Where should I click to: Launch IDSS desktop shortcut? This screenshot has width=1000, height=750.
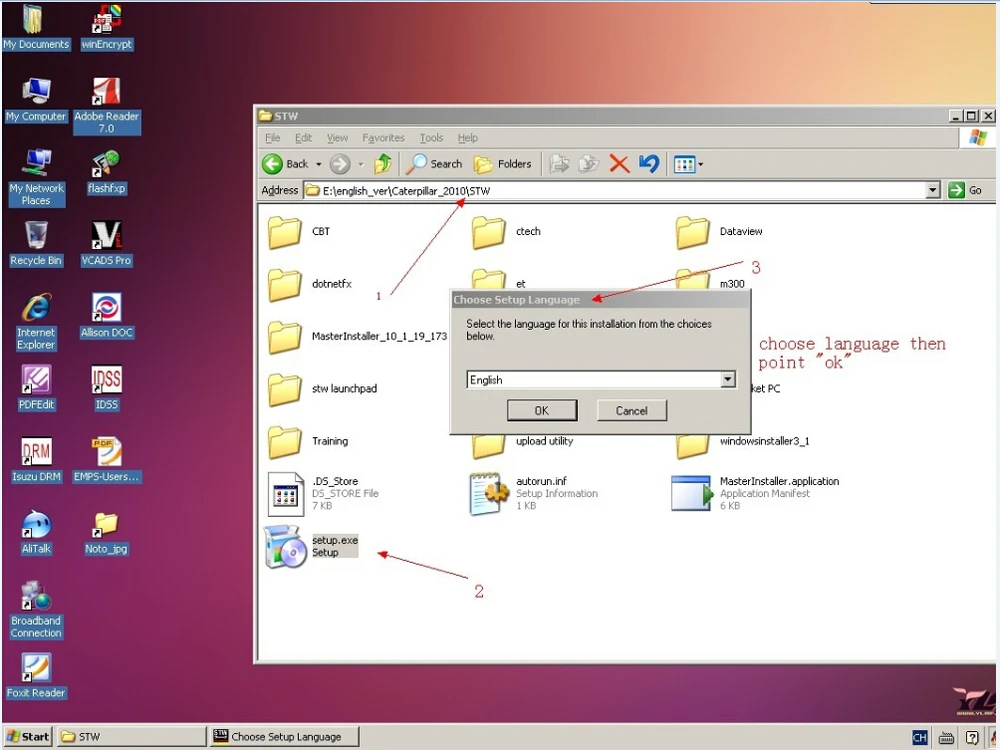point(106,388)
